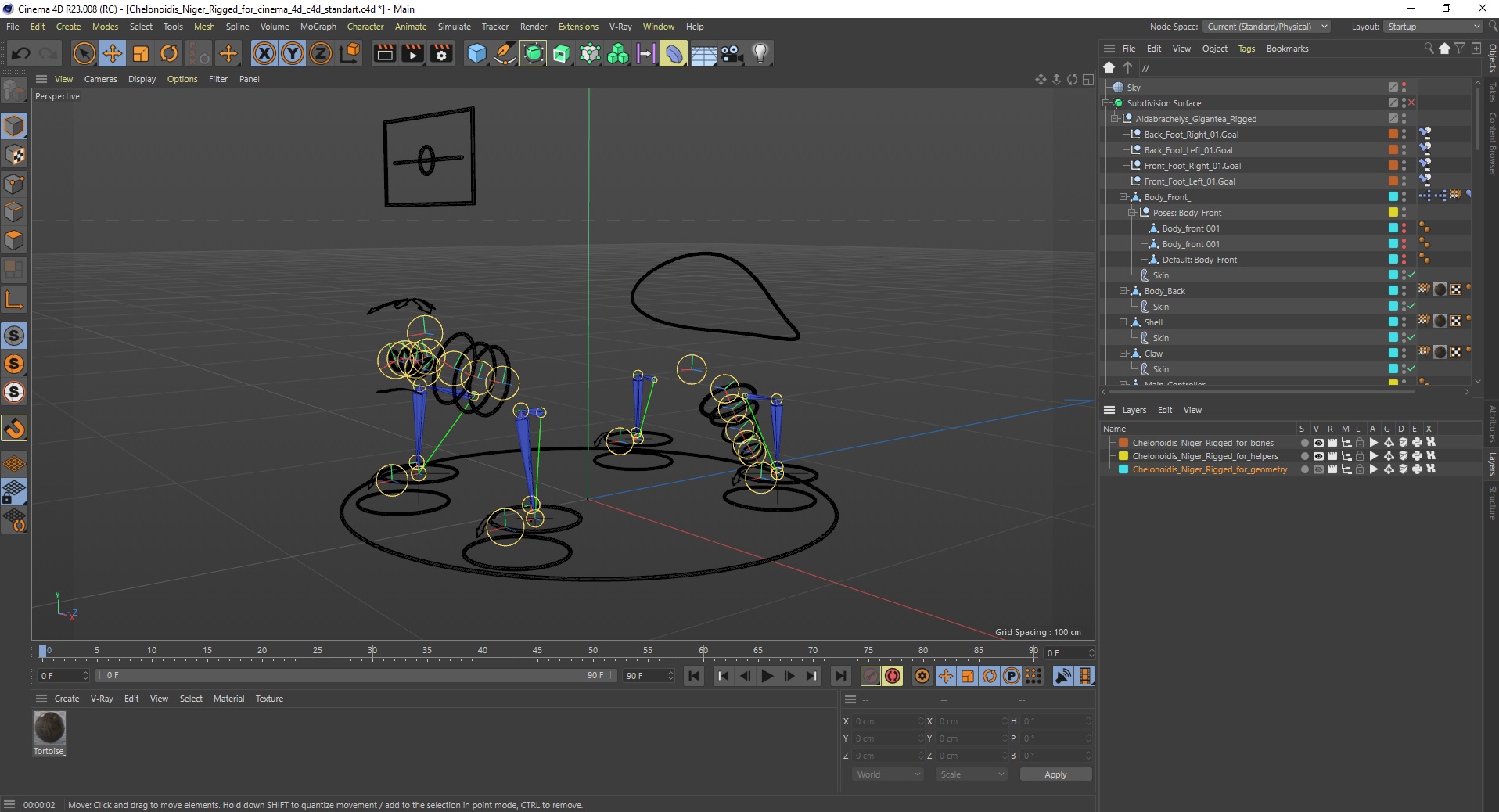1499x812 pixels.
Task: Open the MoGraph menu
Action: [318, 27]
